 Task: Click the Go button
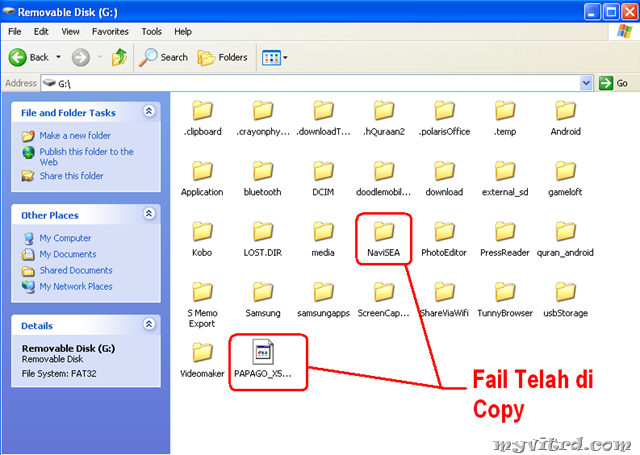(613, 83)
